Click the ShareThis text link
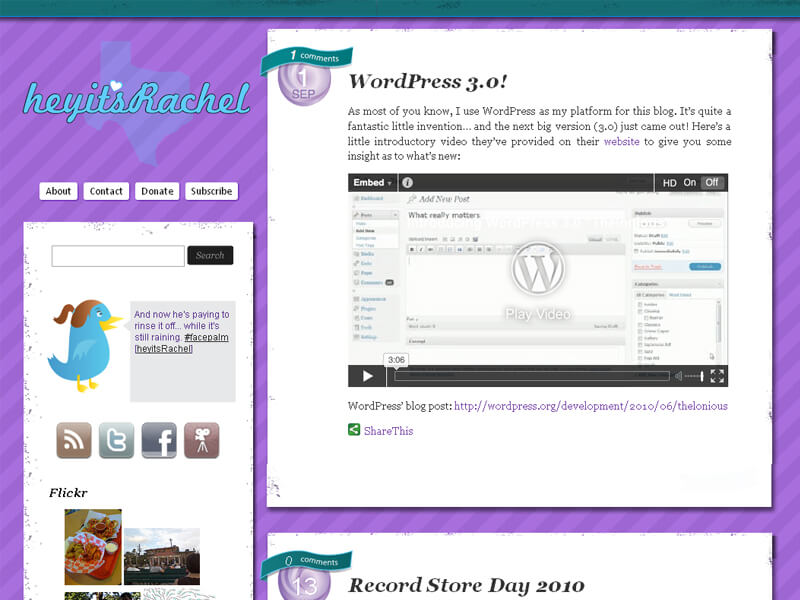The width and height of the screenshot is (800, 600). 388,431
